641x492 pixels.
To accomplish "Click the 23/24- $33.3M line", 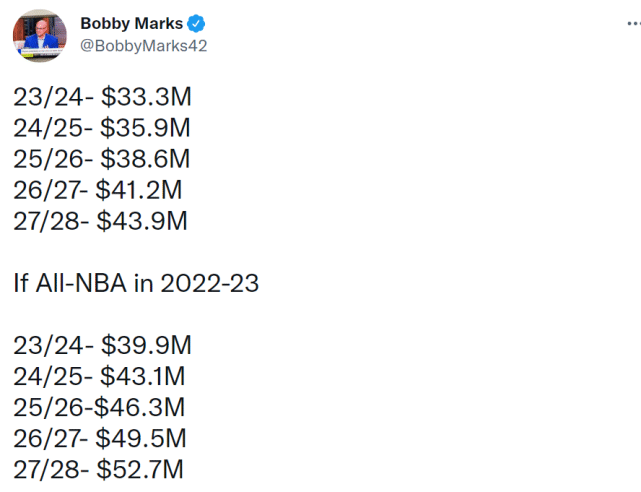I will 102,97.
